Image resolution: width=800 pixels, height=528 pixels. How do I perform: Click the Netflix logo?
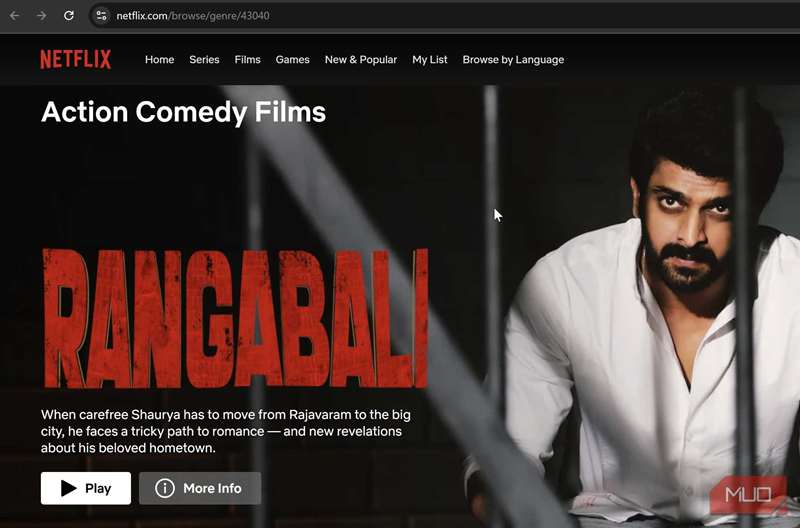point(76,60)
